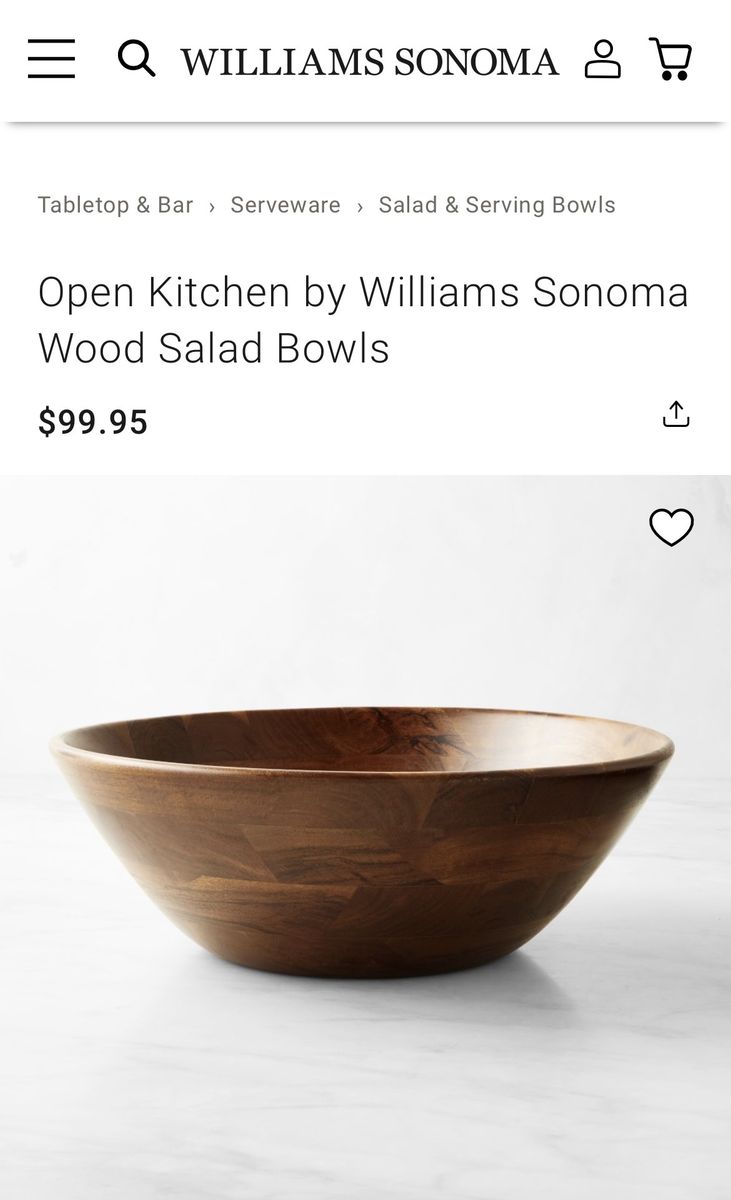731x1200 pixels.
Task: Click the $99.95 price
Action: [93, 422]
